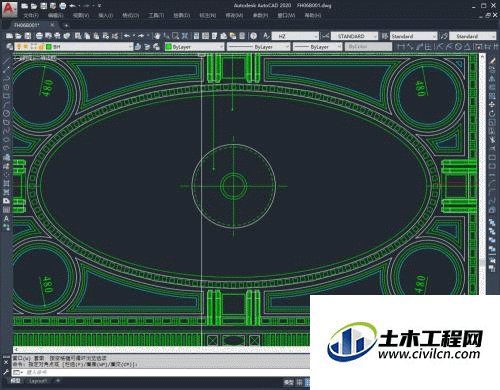Close the command line window X
Image resolution: width=500 pixels, height=390 pixels.
tap(6, 363)
